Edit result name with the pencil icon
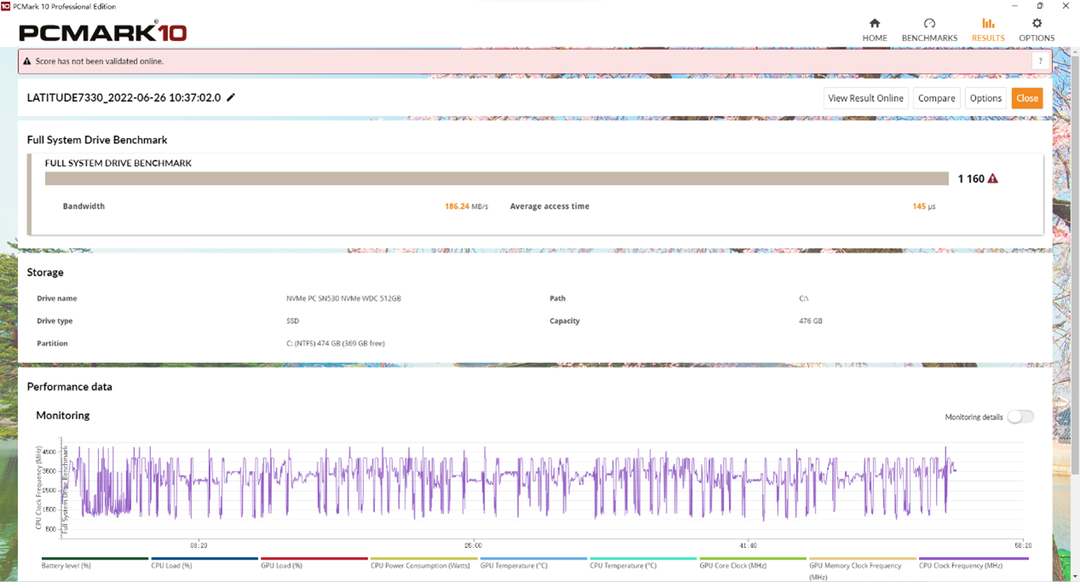 coord(231,97)
